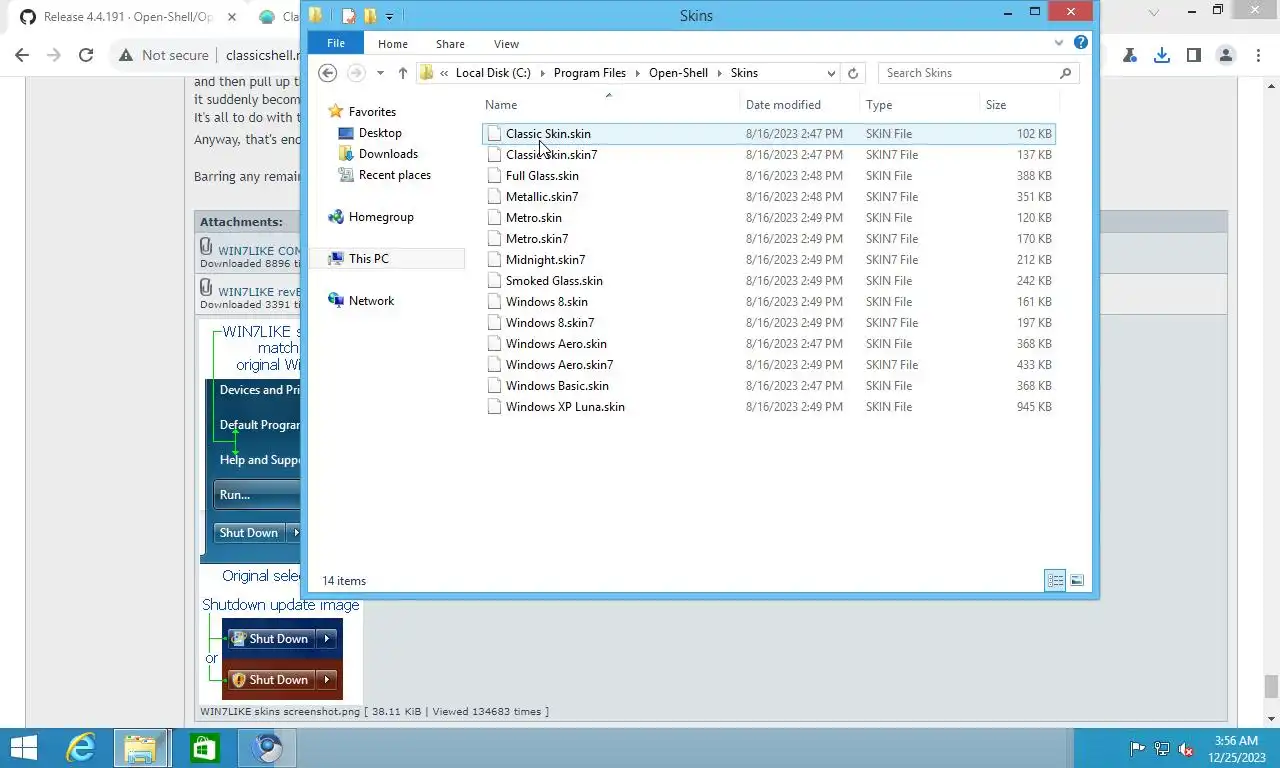Go back in Chrome browser

pyautogui.click(x=22, y=55)
